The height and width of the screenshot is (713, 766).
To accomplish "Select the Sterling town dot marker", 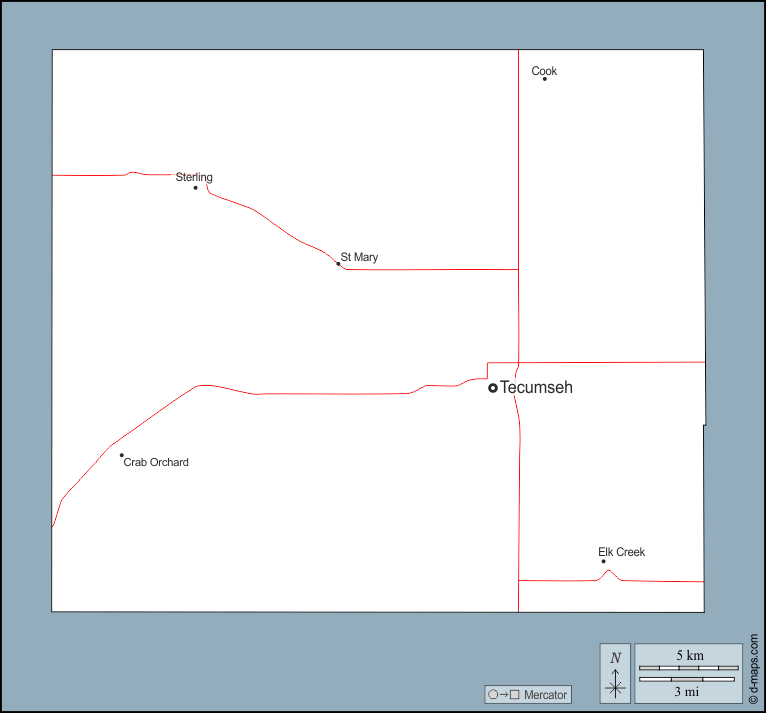I will pos(195,187).
